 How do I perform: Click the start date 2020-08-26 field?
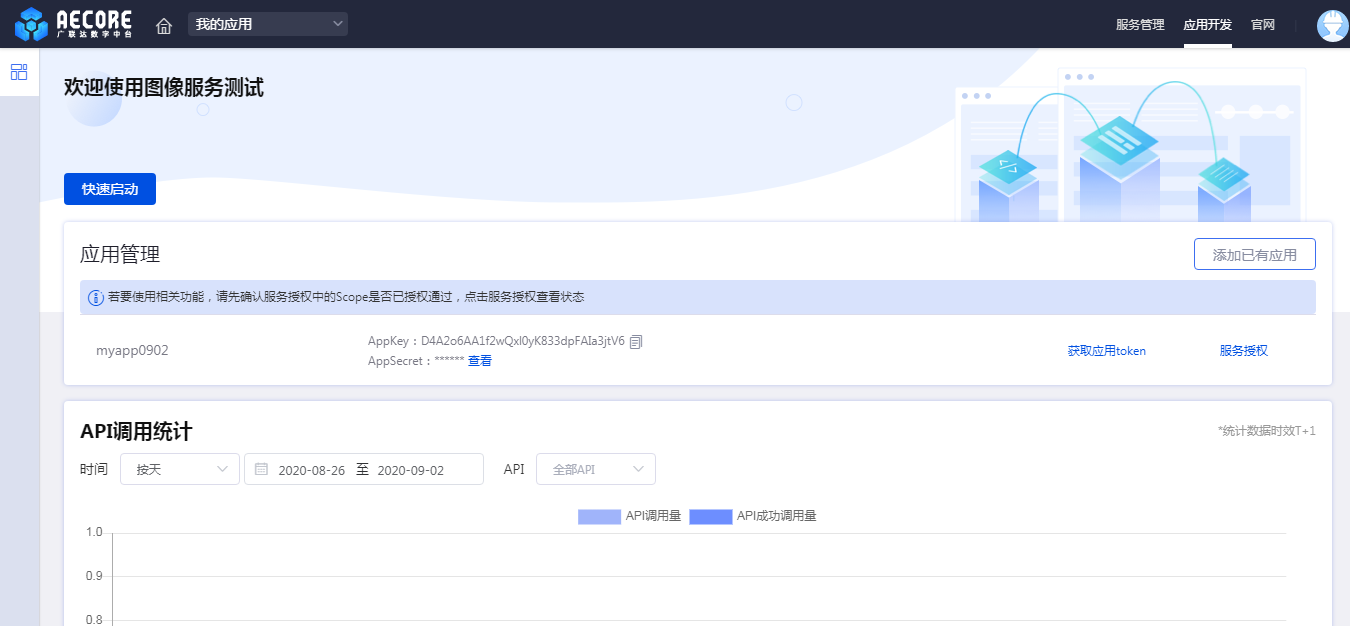click(x=311, y=470)
